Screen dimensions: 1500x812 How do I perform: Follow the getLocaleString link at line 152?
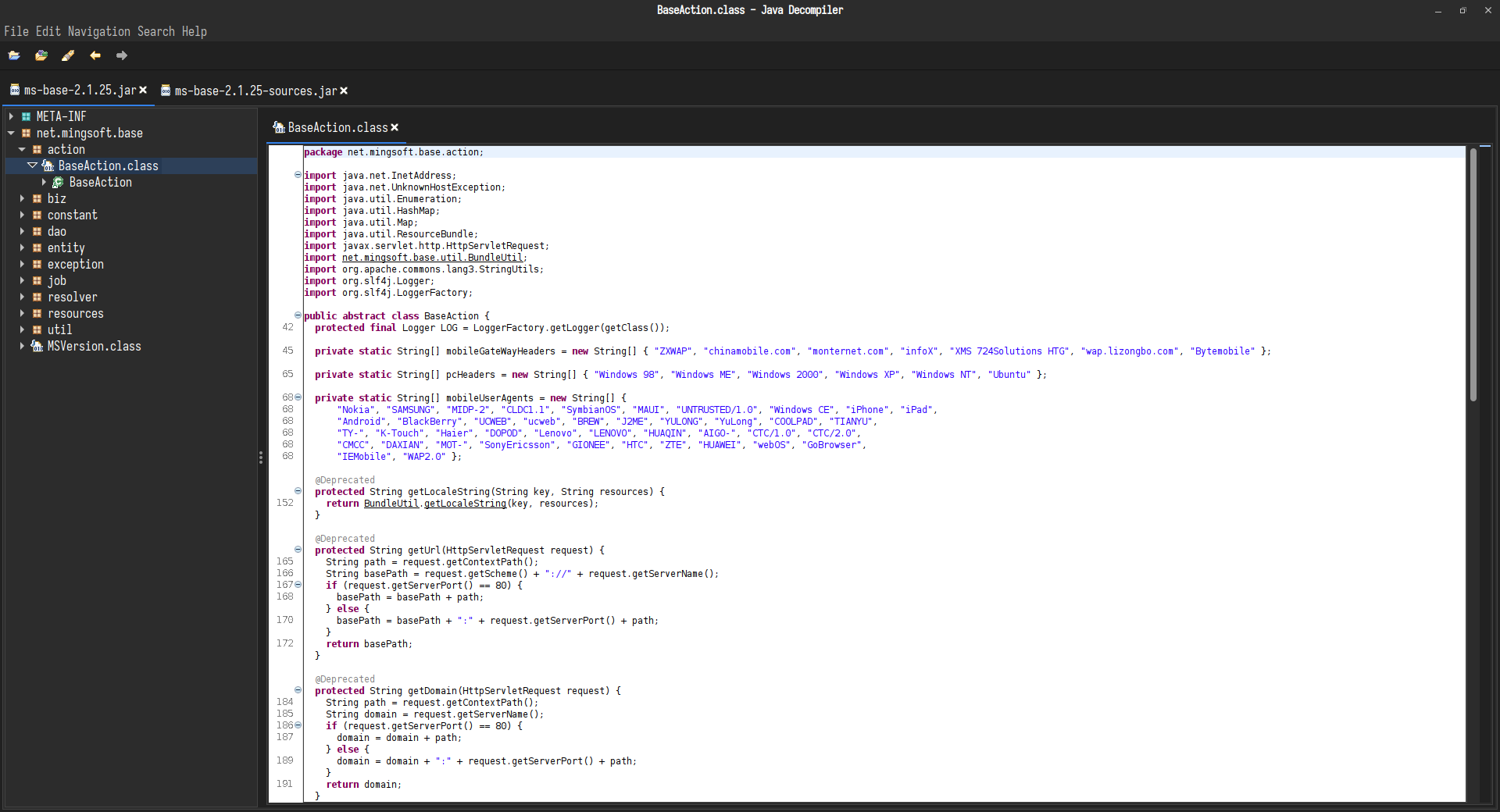coord(465,504)
